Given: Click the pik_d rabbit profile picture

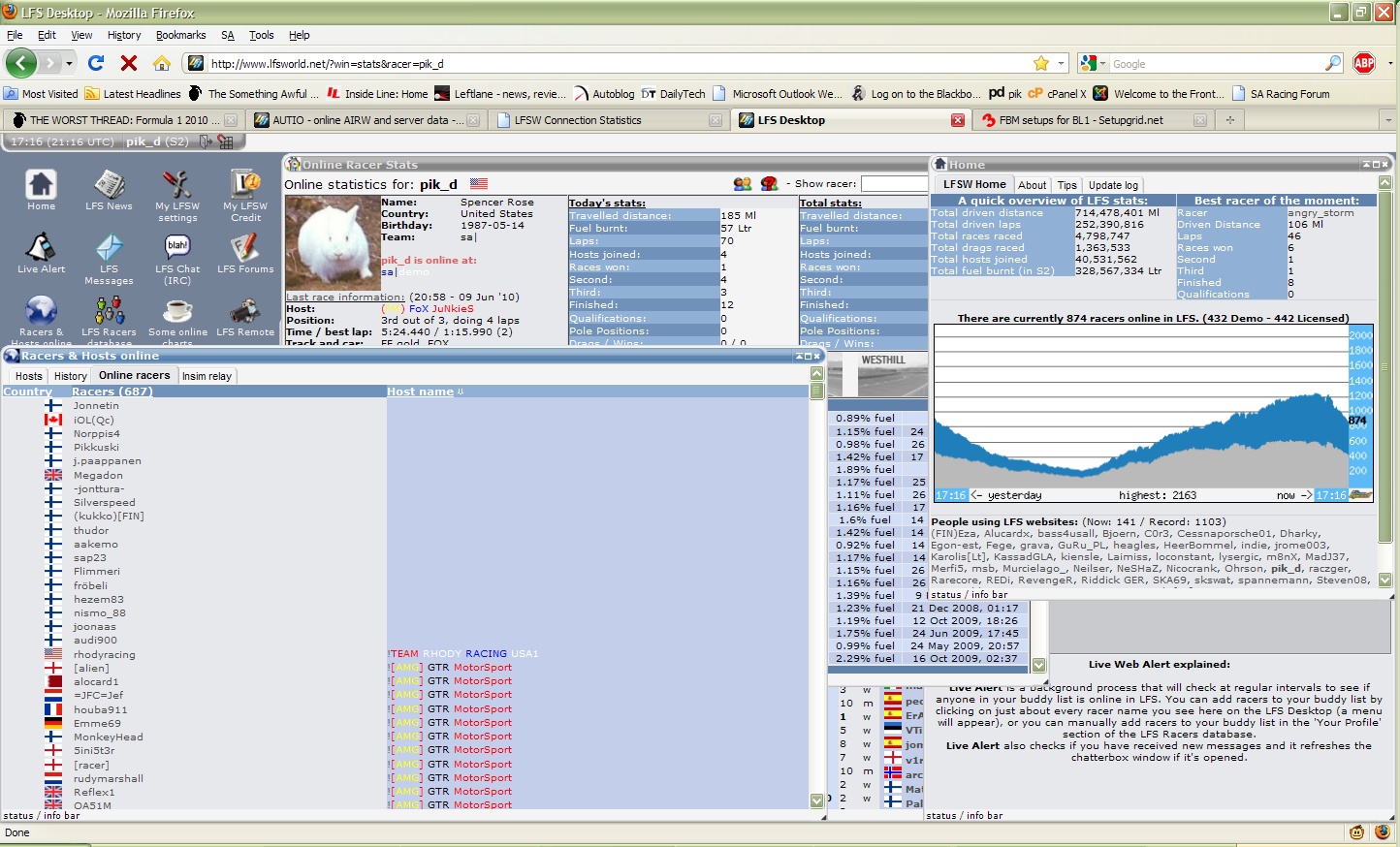Looking at the screenshot, I should [x=333, y=242].
